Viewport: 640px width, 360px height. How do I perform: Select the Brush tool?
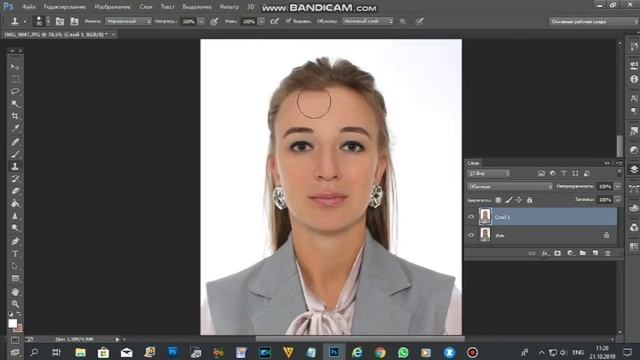[15, 154]
